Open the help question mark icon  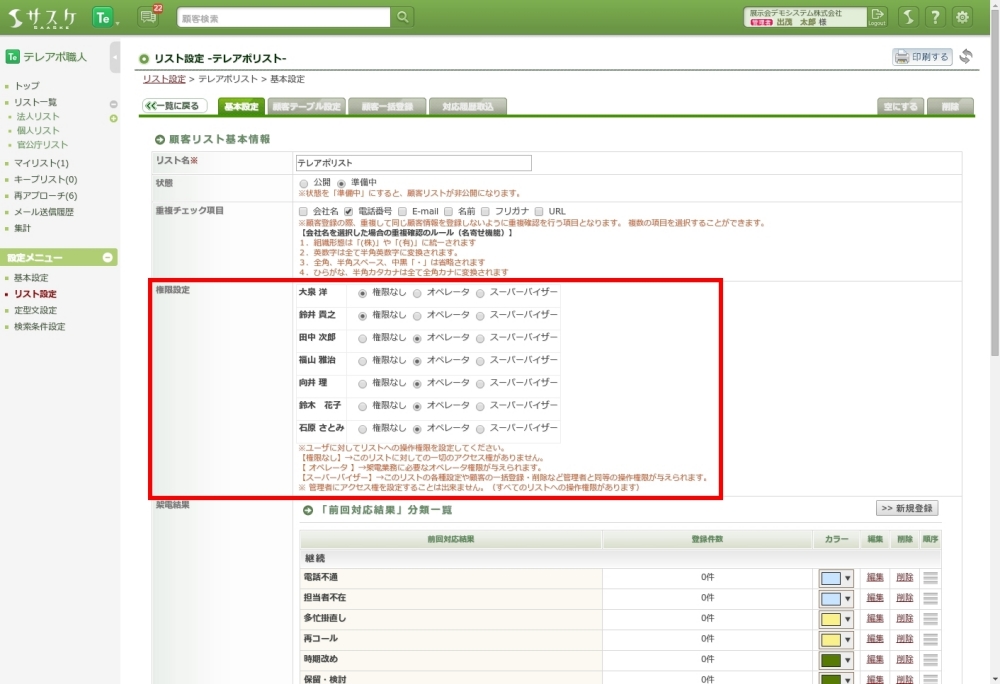coord(934,17)
